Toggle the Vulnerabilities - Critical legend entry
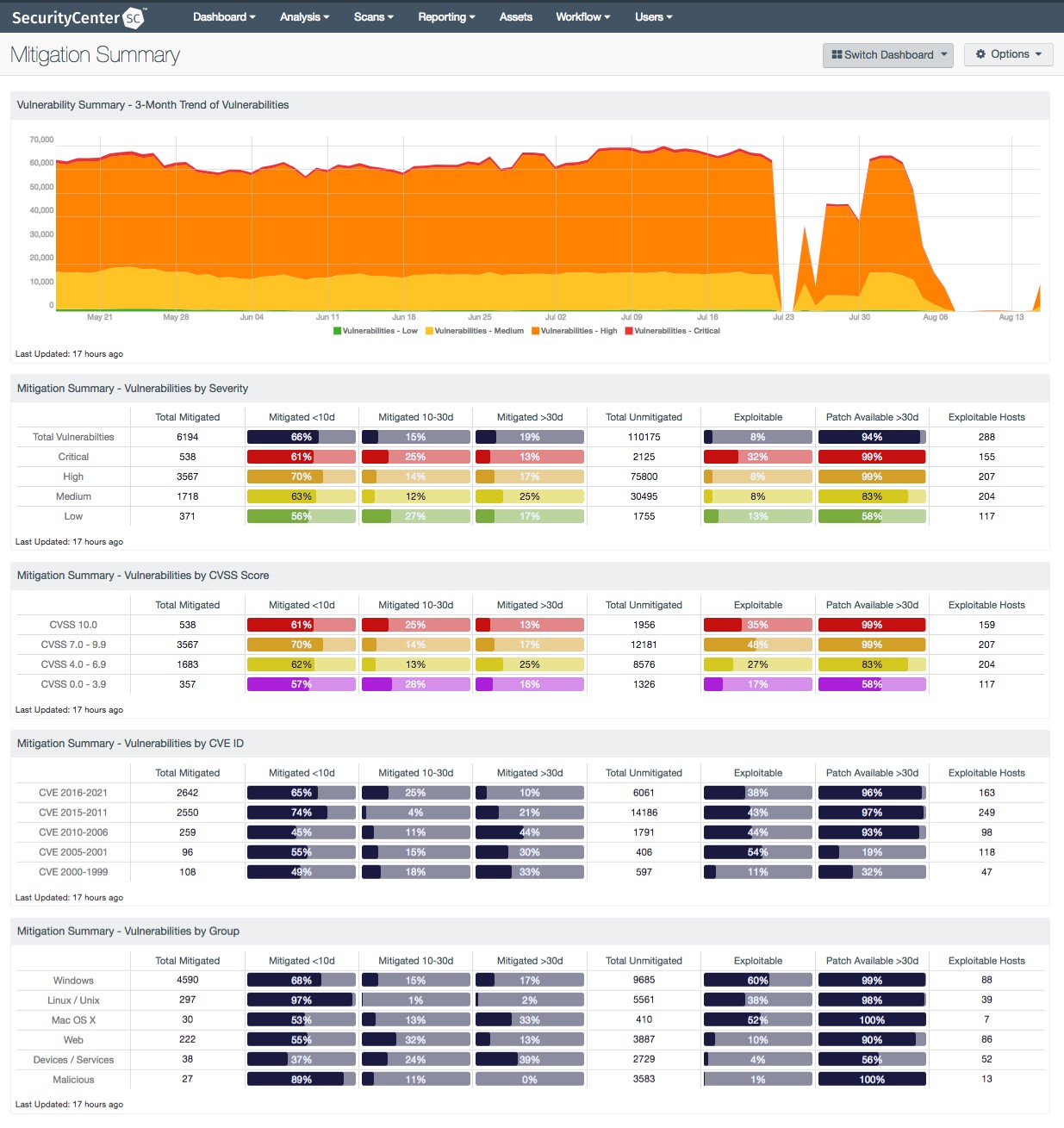Image resolution: width=1064 pixels, height=1128 pixels. (672, 331)
